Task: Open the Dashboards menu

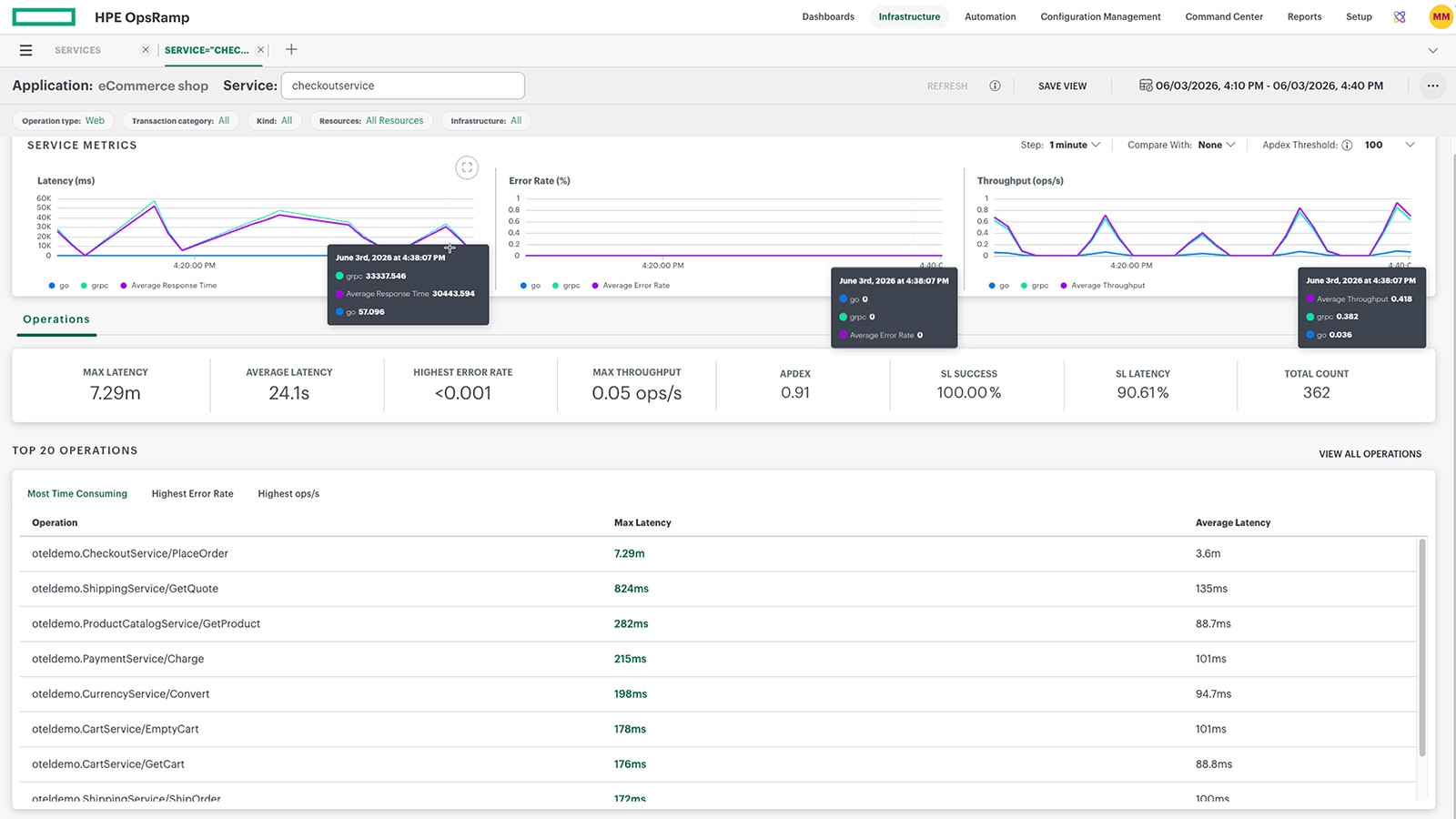Action: coord(828,16)
